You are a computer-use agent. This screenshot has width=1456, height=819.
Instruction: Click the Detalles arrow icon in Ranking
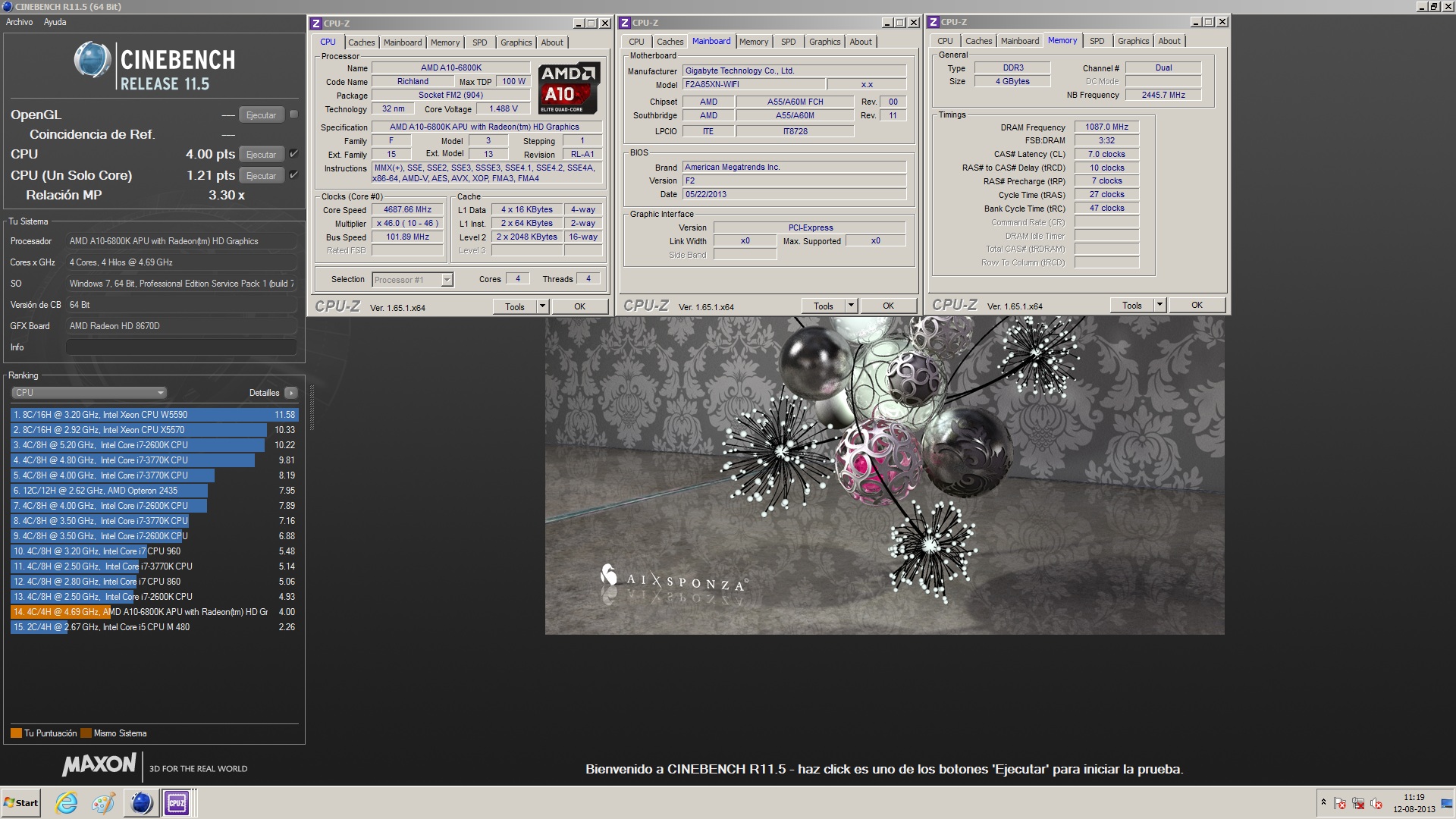291,393
